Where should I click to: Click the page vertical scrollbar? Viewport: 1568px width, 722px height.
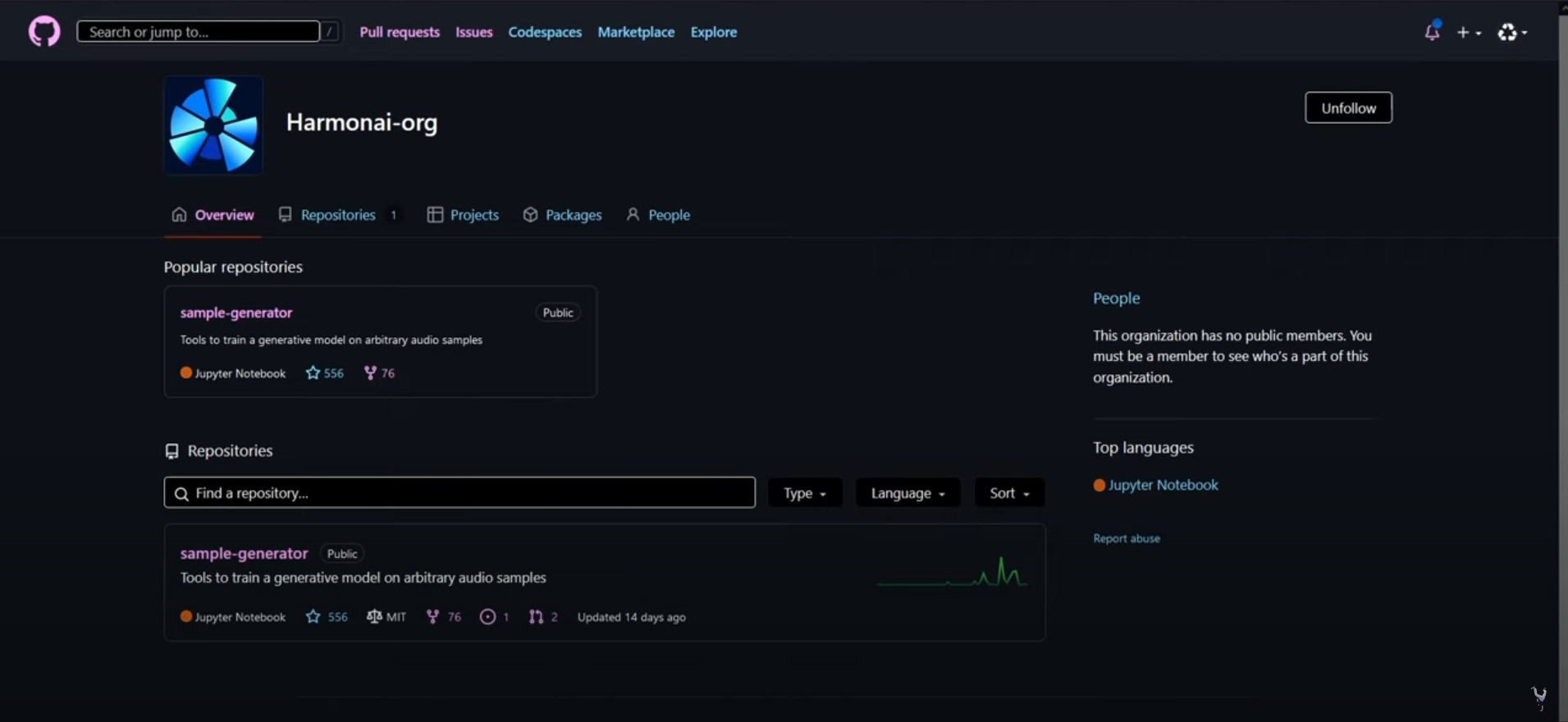tap(1563, 361)
